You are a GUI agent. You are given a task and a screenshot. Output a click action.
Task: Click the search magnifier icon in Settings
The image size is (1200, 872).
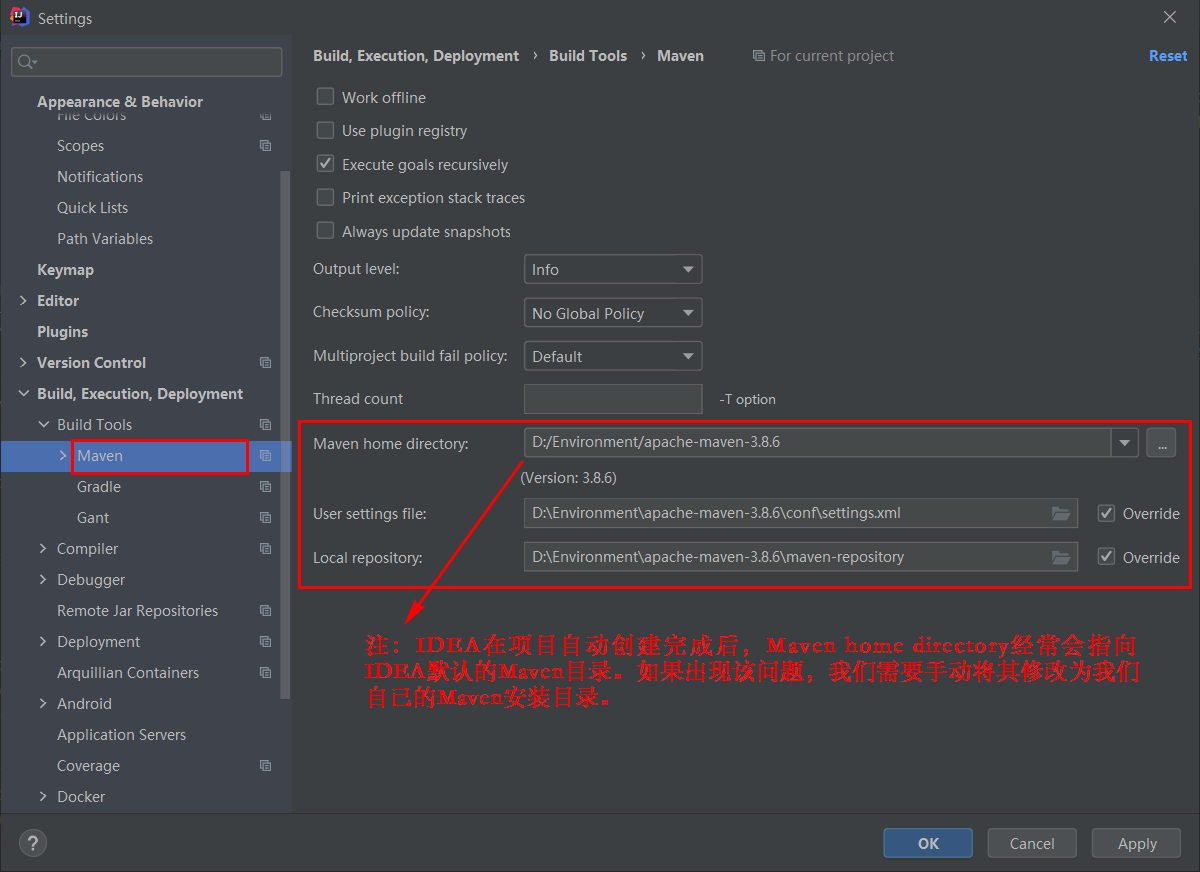tap(26, 62)
